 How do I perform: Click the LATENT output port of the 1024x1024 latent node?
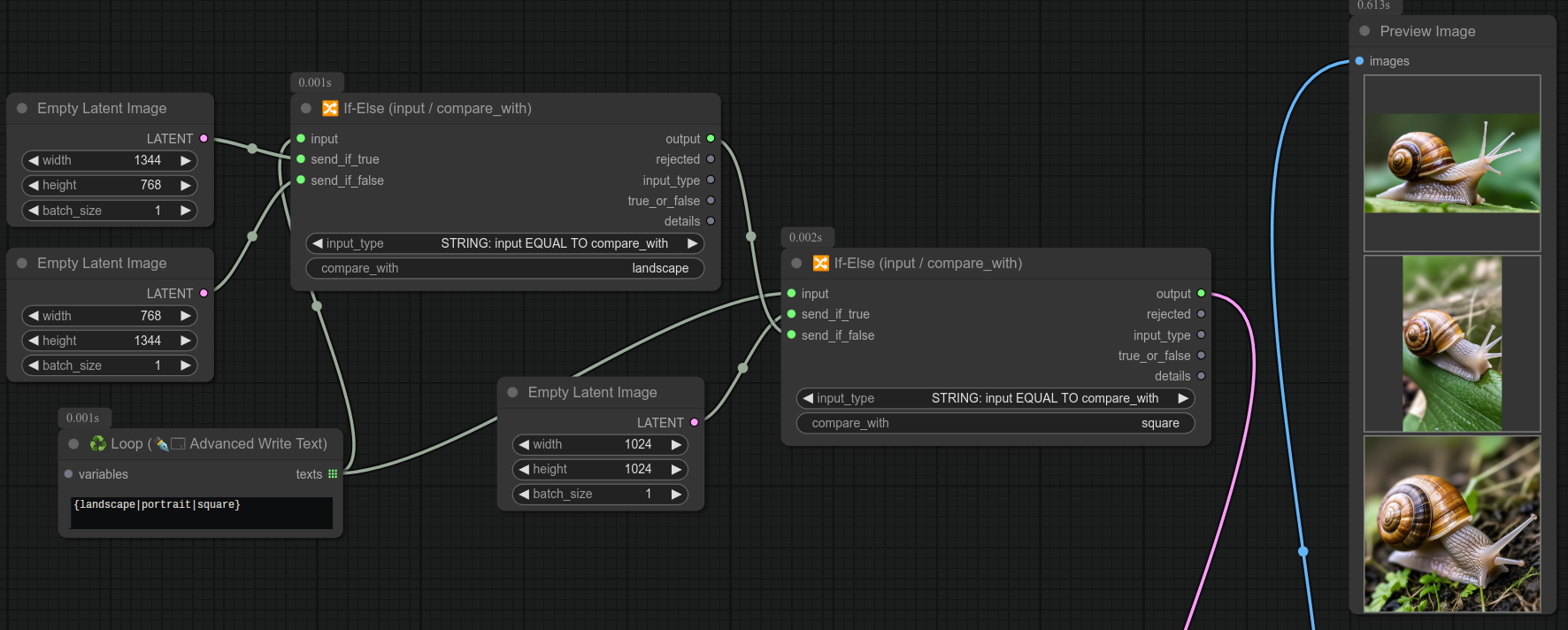(x=695, y=422)
